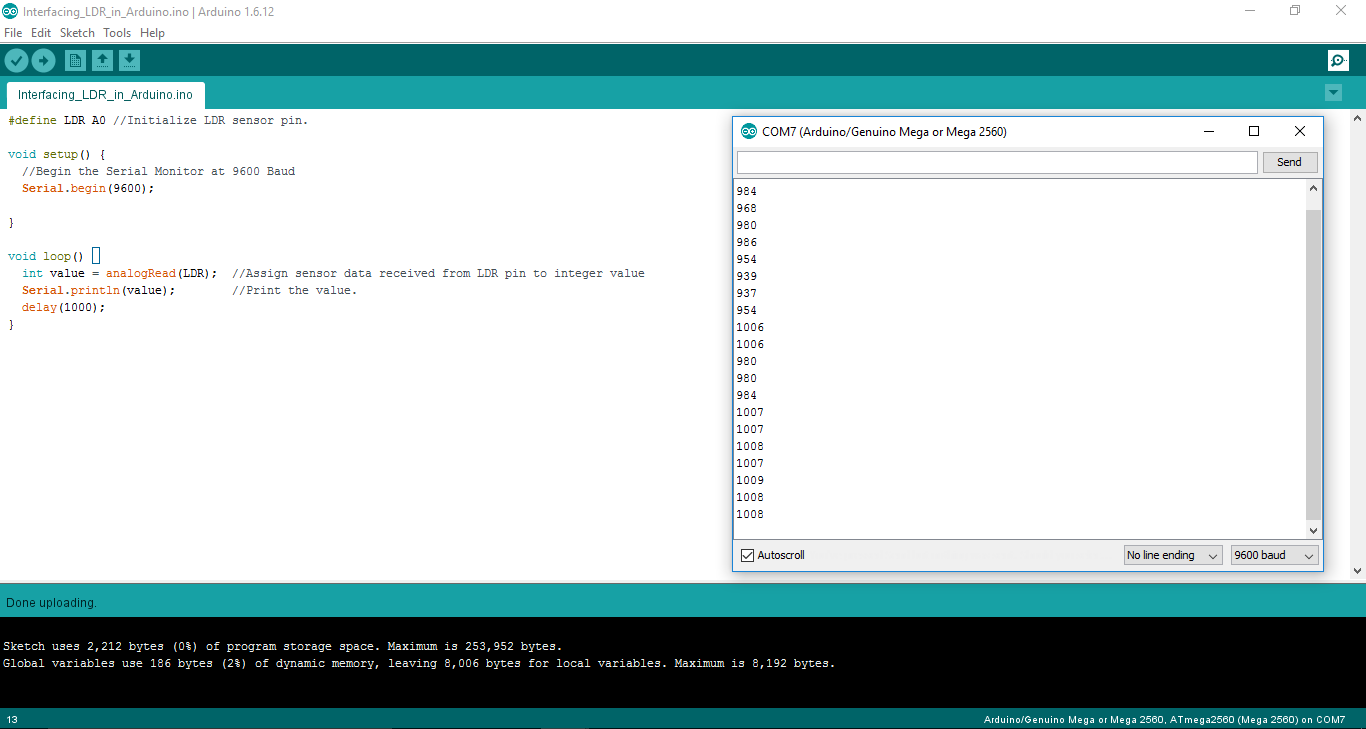This screenshot has width=1366, height=729.
Task: Select the Interfacing_LDR_in_Arduino.ino tab
Action: (105, 95)
